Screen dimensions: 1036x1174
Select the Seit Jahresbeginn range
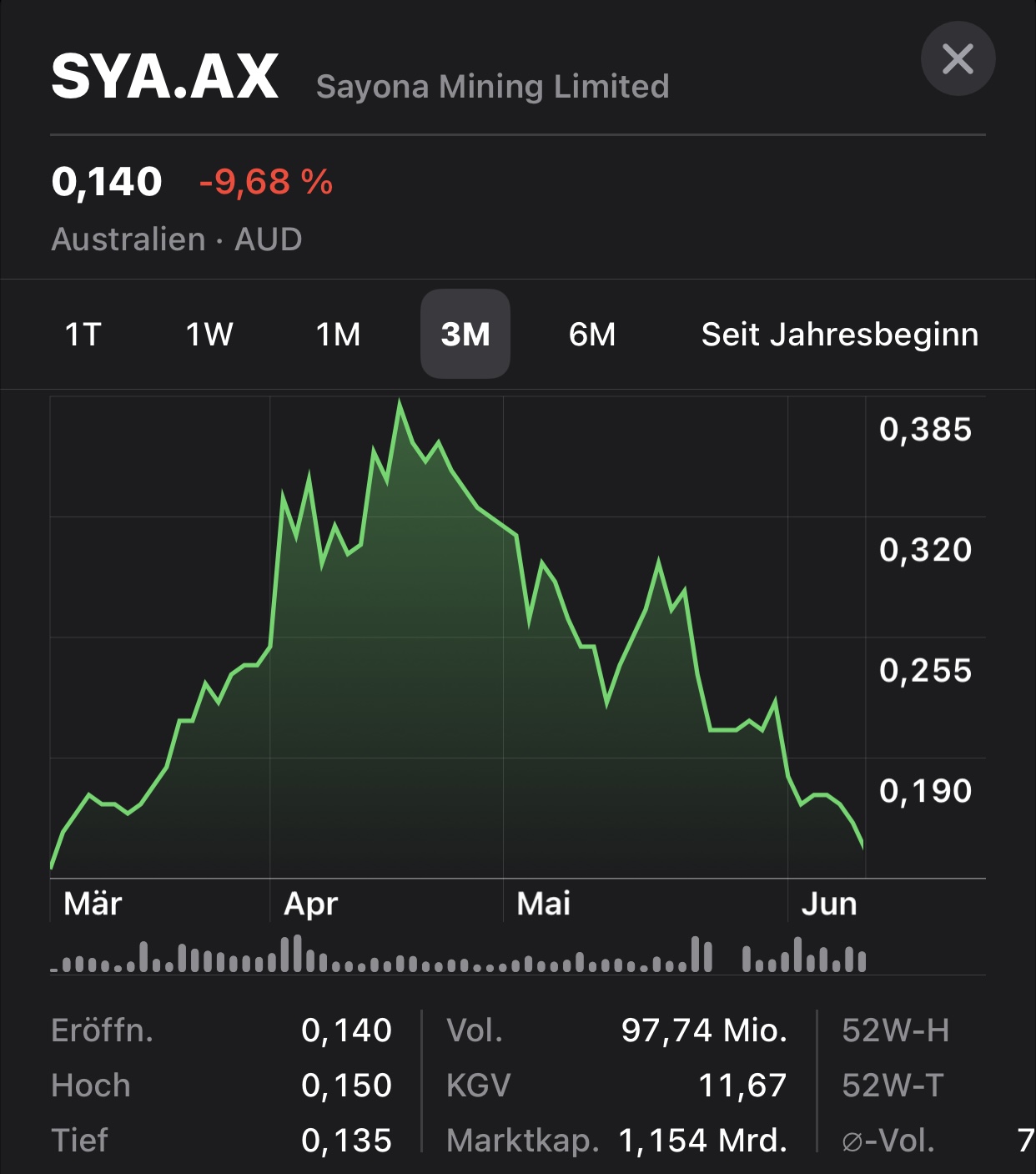(x=839, y=335)
